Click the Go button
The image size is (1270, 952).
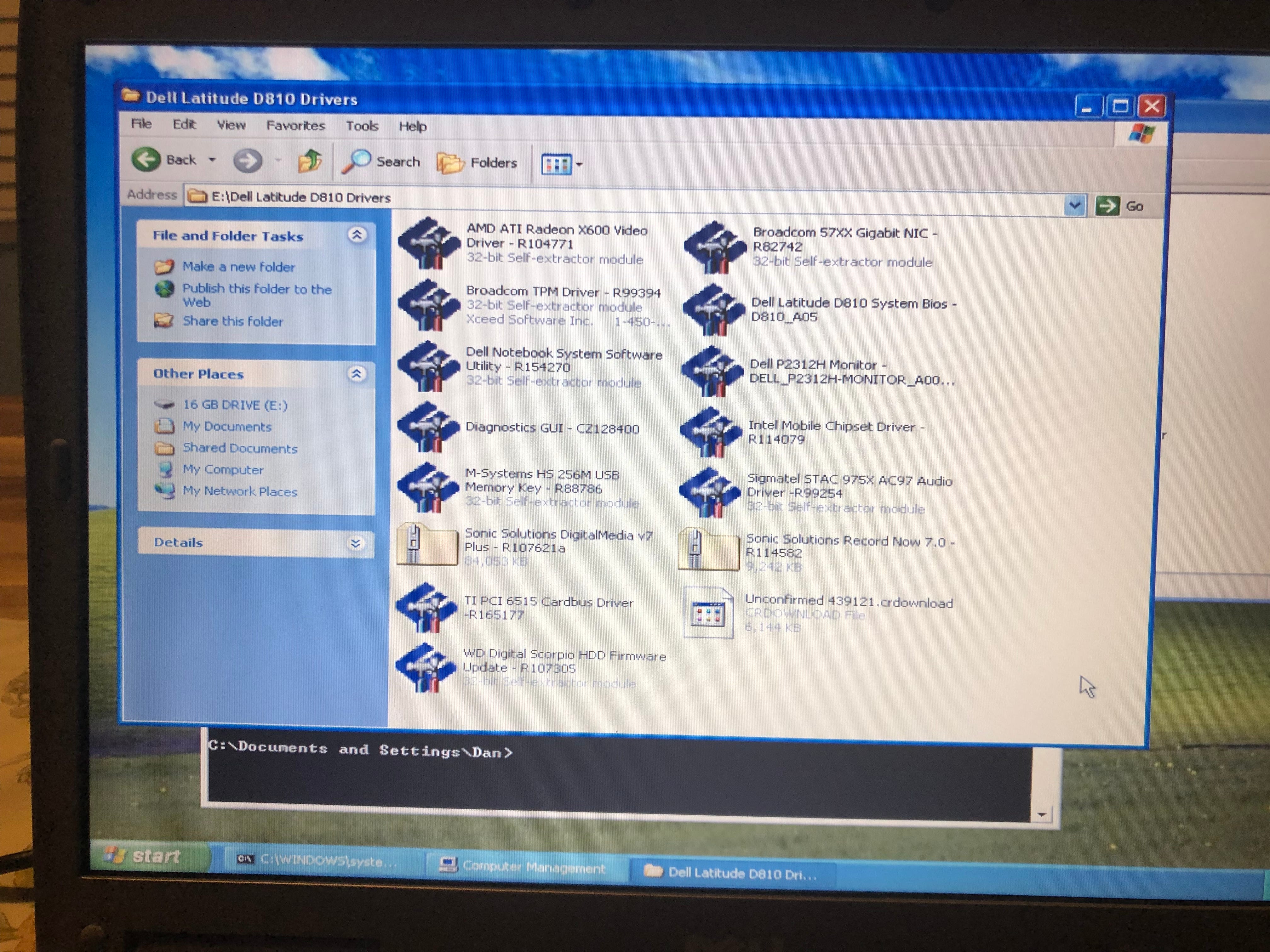(1119, 206)
